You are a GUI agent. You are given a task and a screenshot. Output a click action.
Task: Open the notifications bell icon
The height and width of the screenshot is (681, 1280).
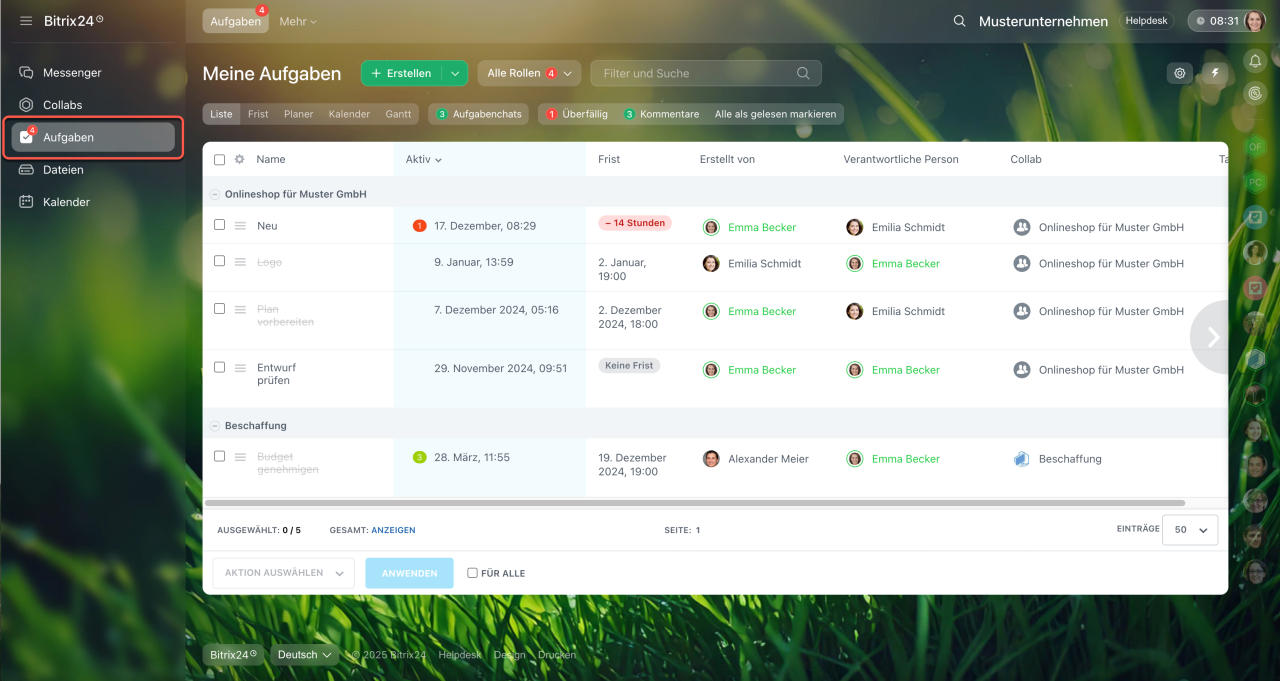tap(1255, 62)
